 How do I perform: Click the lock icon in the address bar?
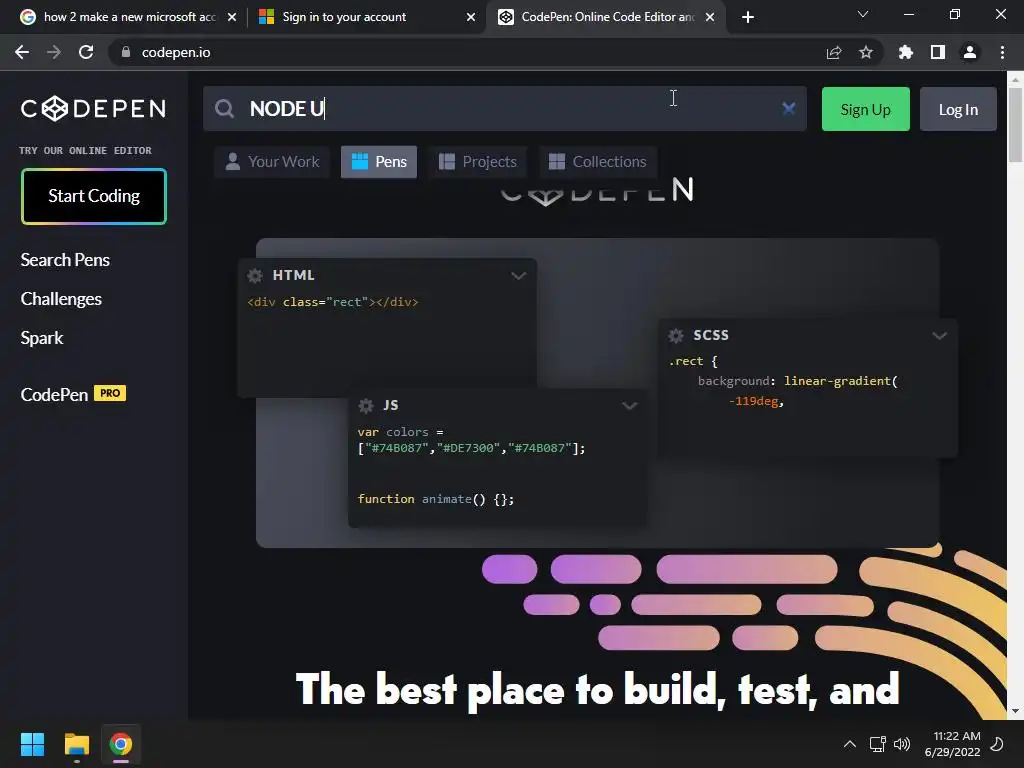(126, 52)
